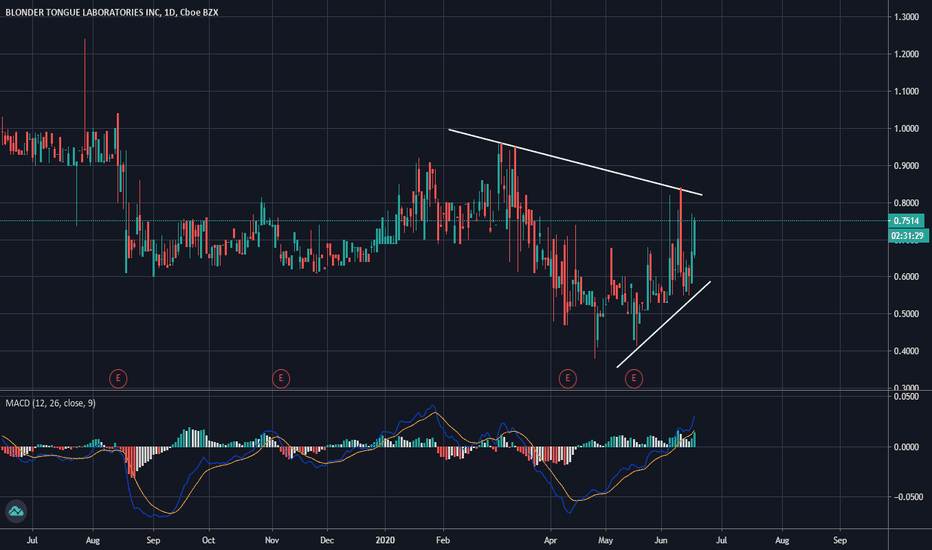The width and height of the screenshot is (932, 550).
Task: Click the 2020 label on time axis
Action: click(x=385, y=540)
